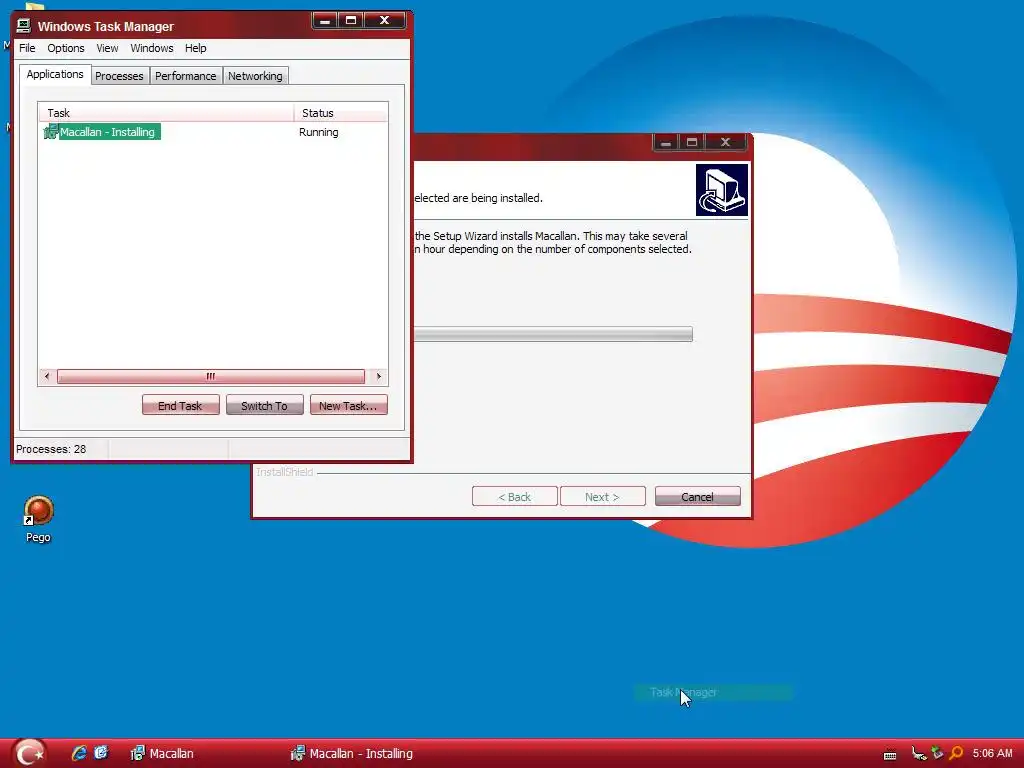1024x768 pixels.
Task: Close the Macallan installer window
Action: click(x=726, y=142)
